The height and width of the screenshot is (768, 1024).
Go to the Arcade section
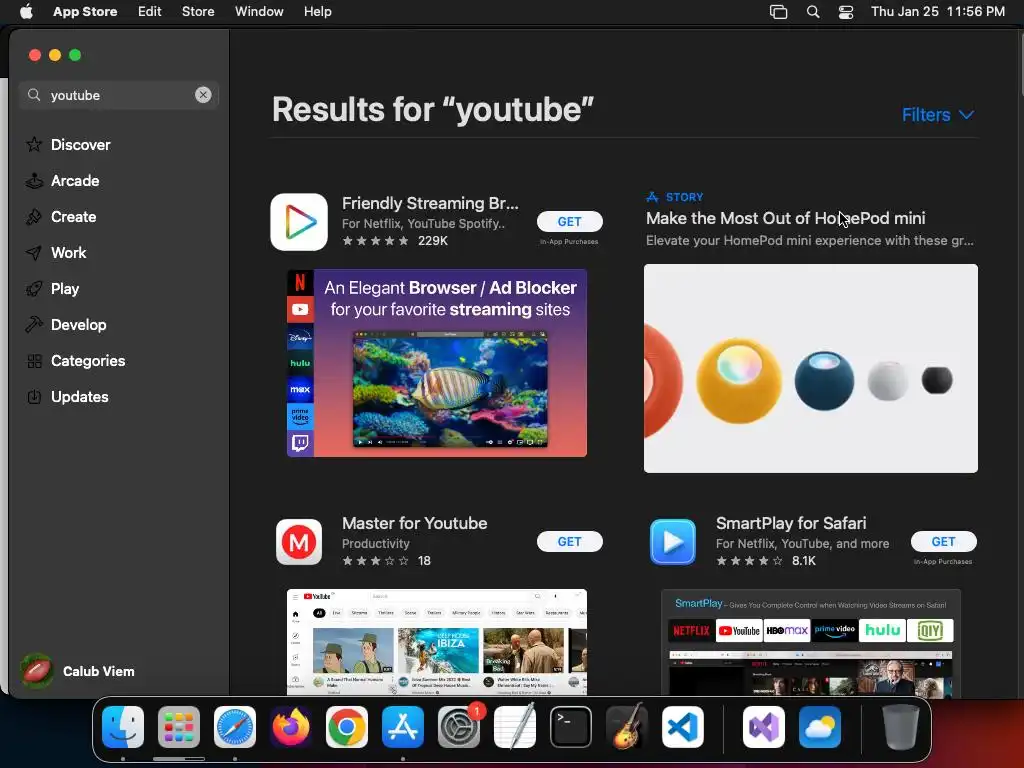(63, 180)
